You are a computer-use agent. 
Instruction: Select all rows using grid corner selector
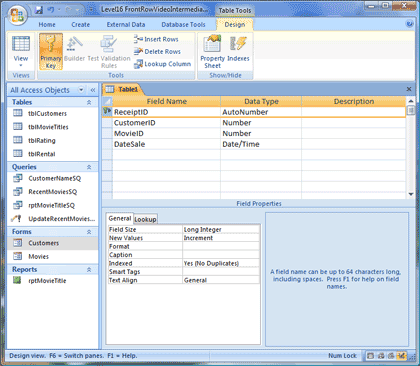pos(107,101)
